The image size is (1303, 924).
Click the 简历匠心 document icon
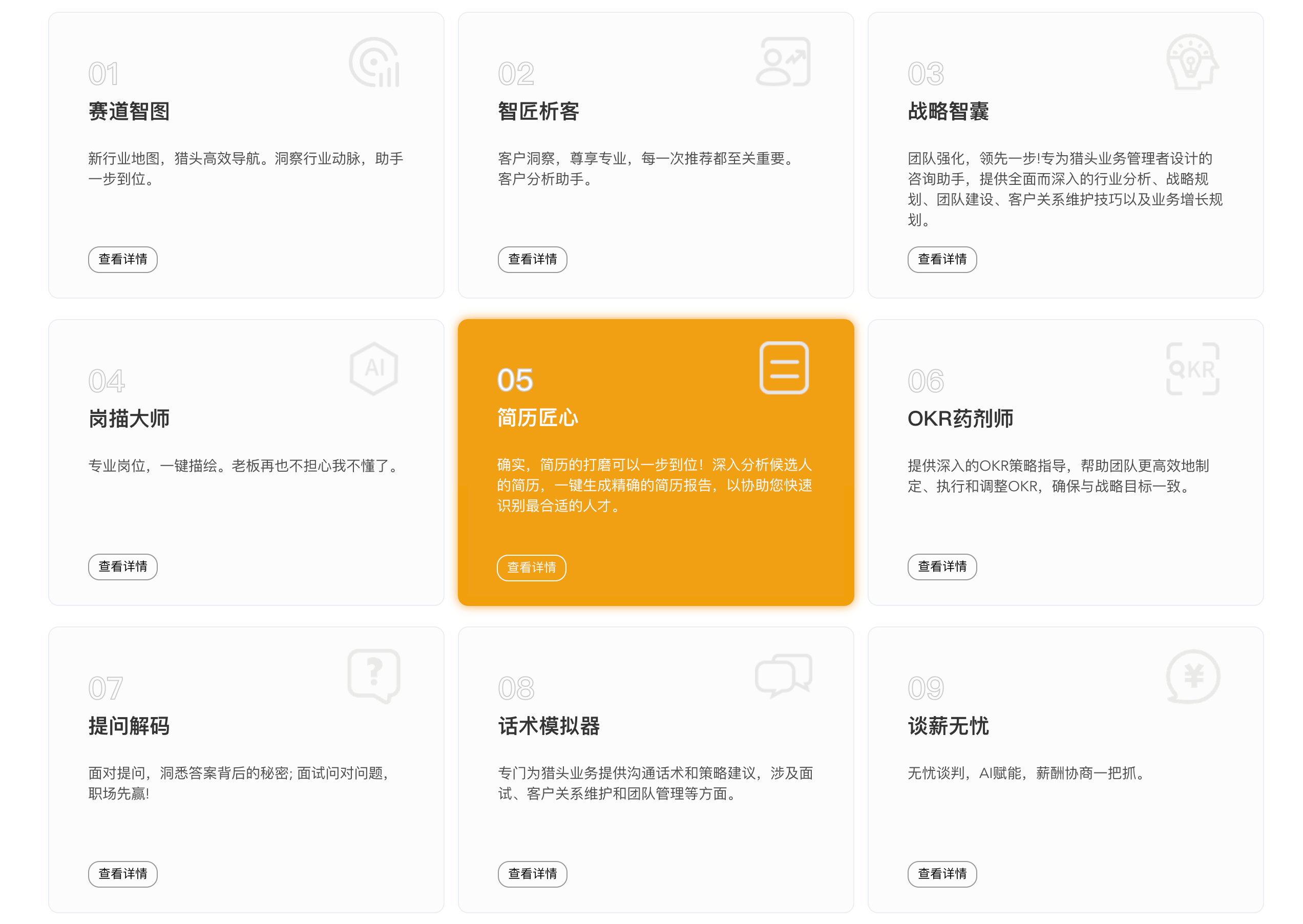pos(784,368)
